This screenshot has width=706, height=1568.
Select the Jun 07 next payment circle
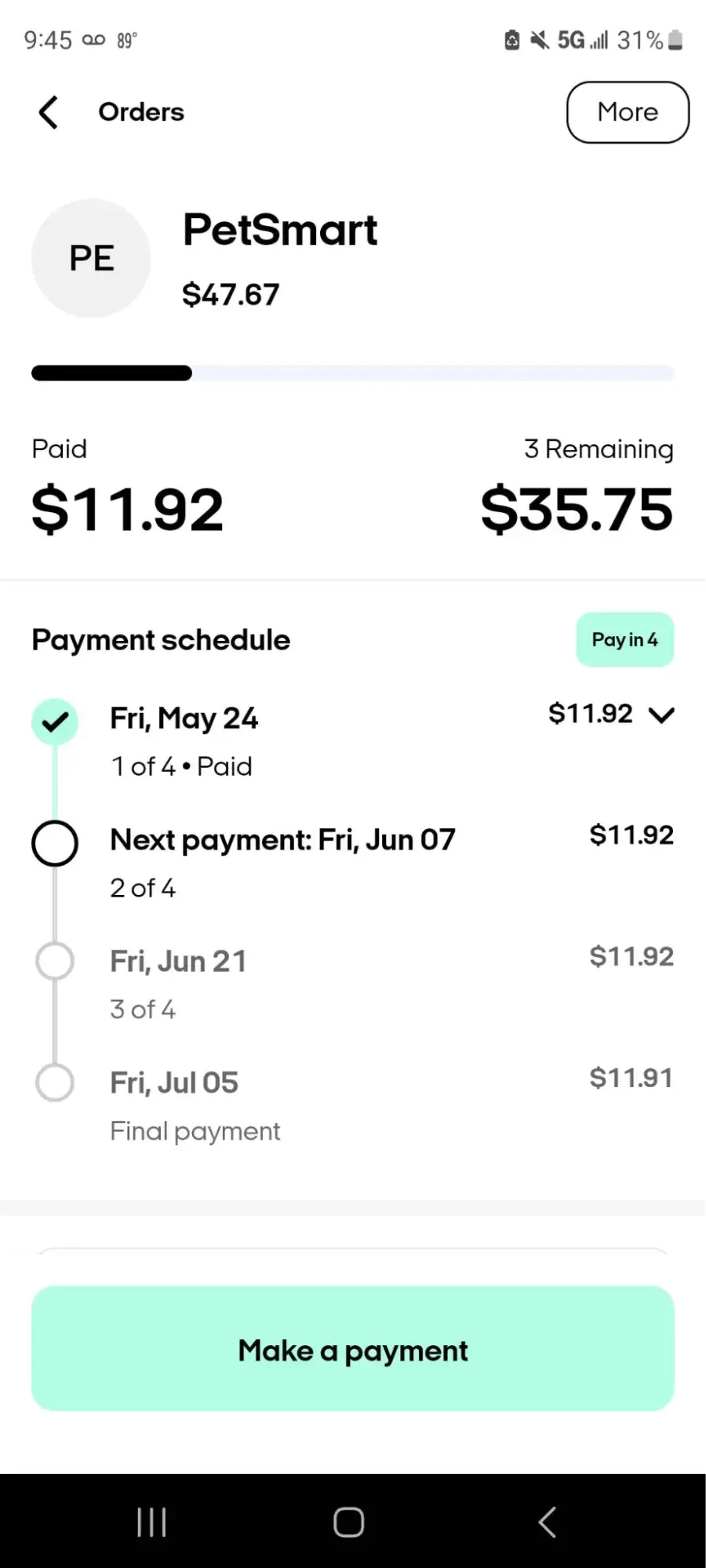click(x=55, y=843)
